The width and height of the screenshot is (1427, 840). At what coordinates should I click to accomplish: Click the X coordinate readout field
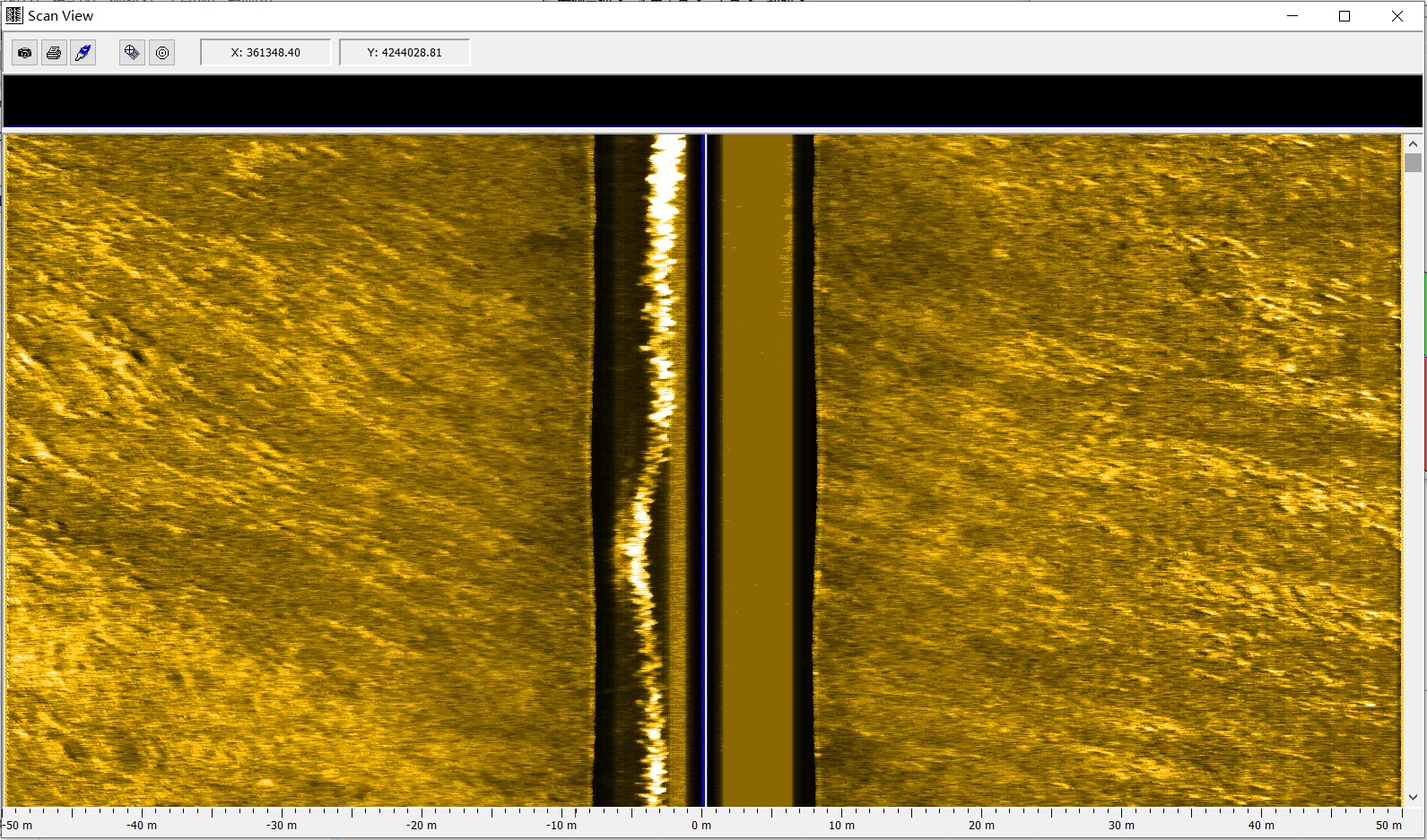(265, 53)
